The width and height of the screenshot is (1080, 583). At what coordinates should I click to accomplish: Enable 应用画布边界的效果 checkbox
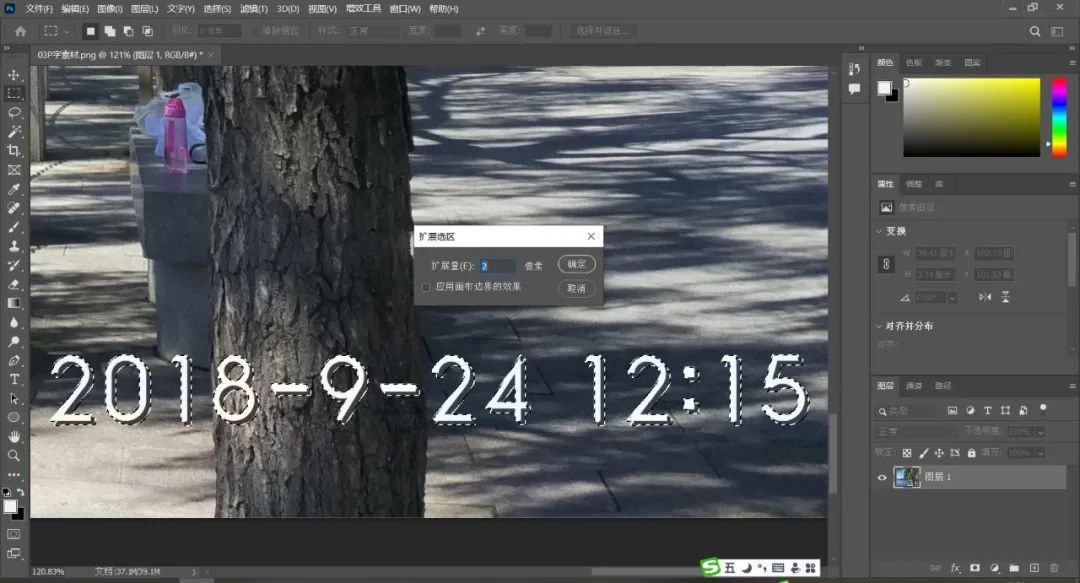coord(426,287)
